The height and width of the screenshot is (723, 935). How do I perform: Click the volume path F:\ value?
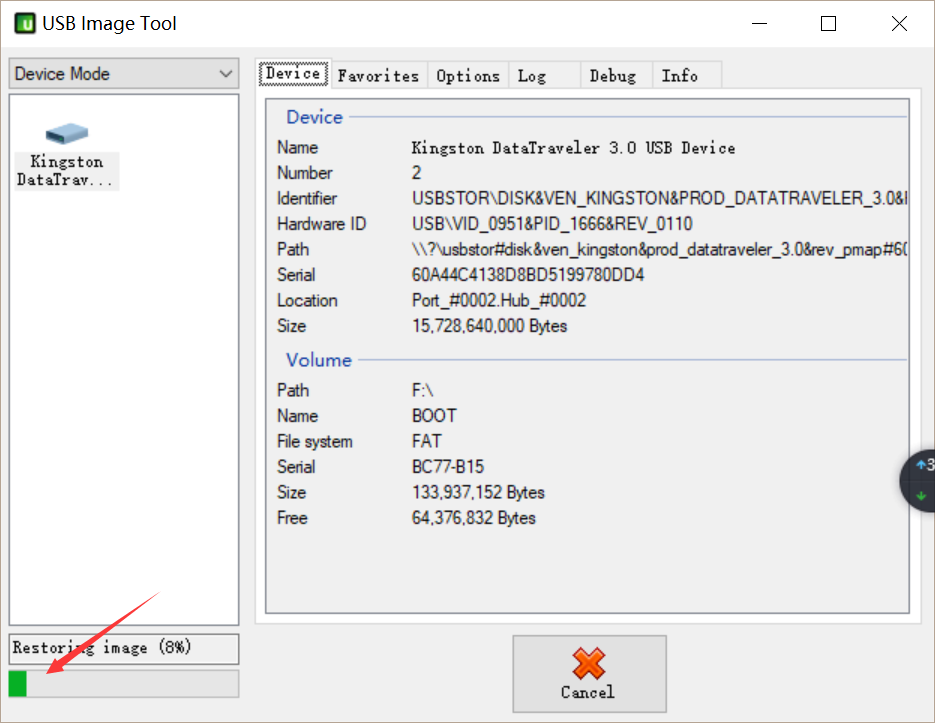422,390
